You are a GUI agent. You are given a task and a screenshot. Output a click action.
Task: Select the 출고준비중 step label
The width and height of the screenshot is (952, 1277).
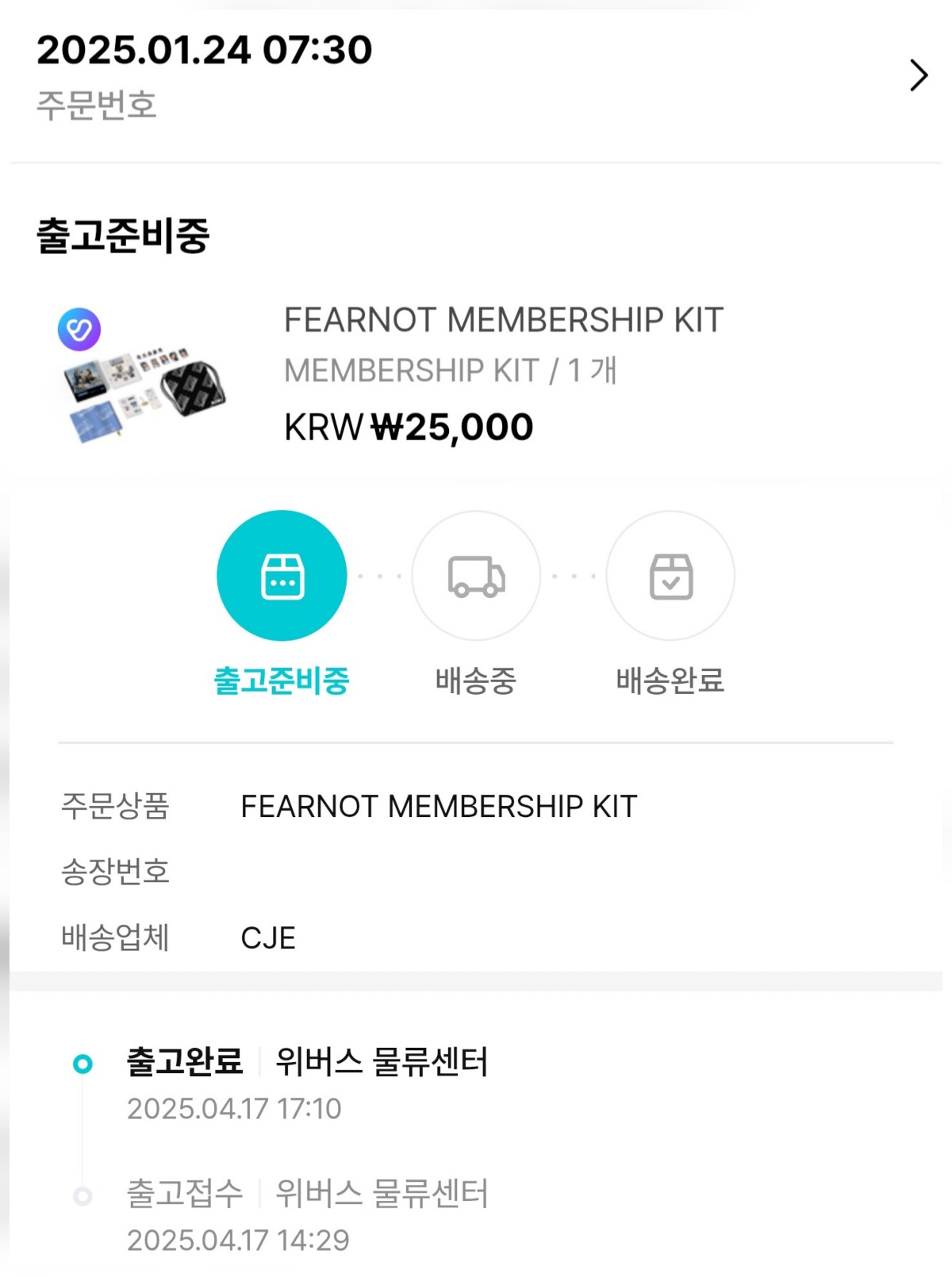tap(282, 681)
